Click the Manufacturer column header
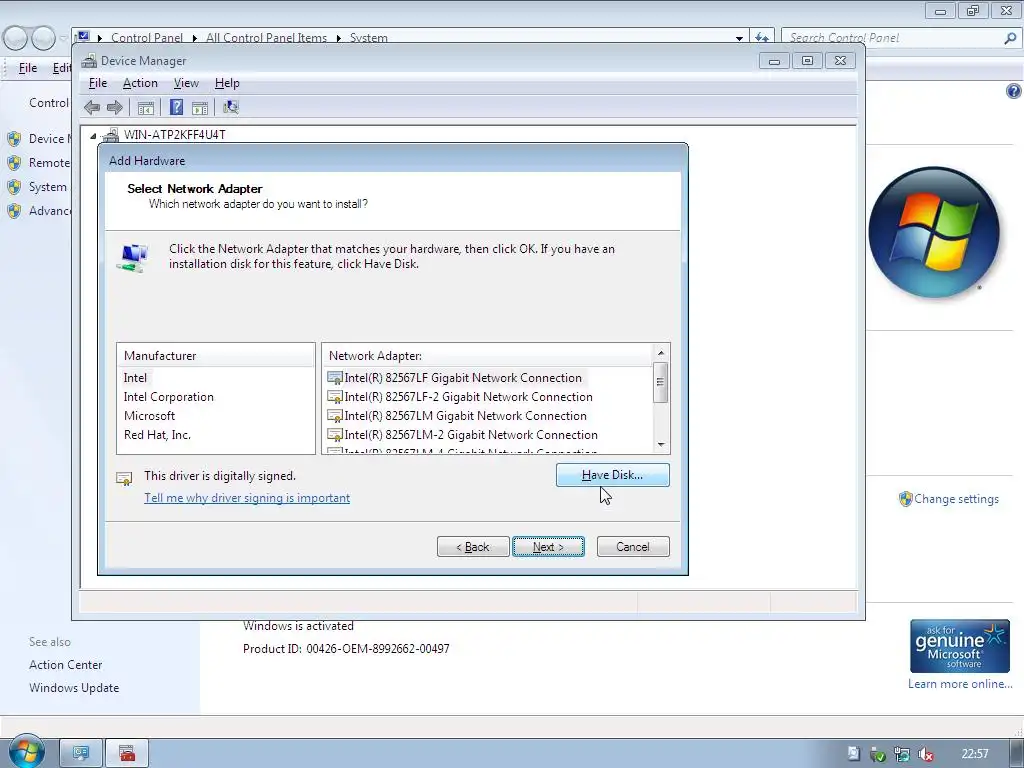The image size is (1024, 768). click(x=216, y=356)
